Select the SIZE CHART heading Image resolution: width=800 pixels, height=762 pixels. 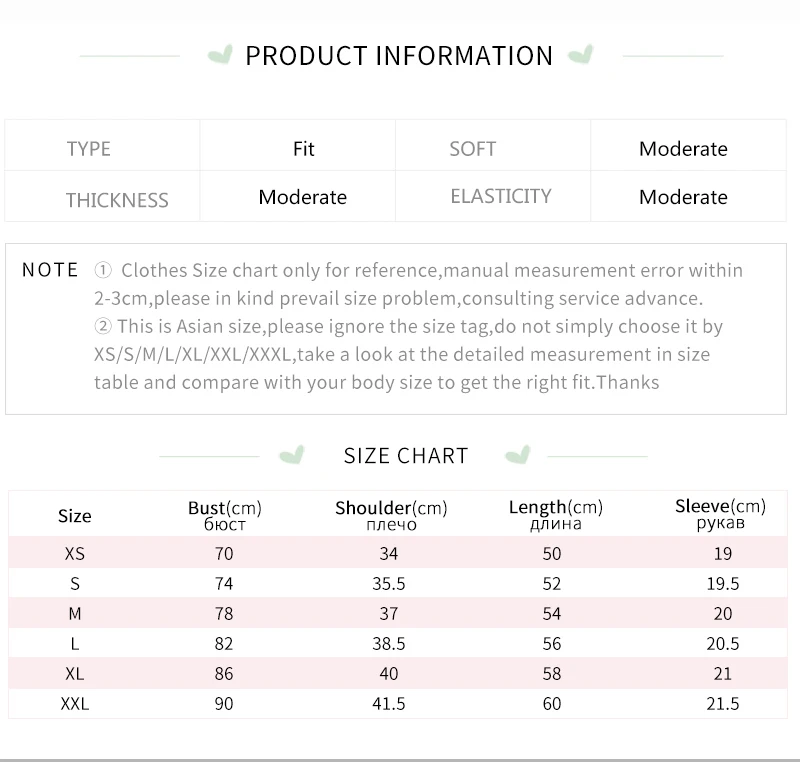406,455
